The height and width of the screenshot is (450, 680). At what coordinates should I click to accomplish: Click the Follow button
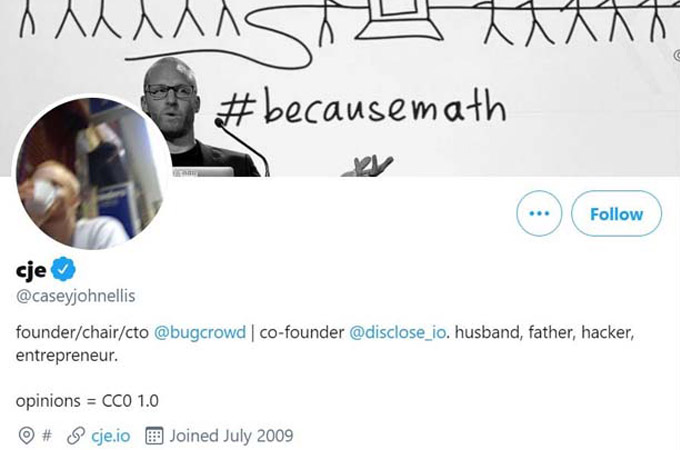[x=616, y=213]
